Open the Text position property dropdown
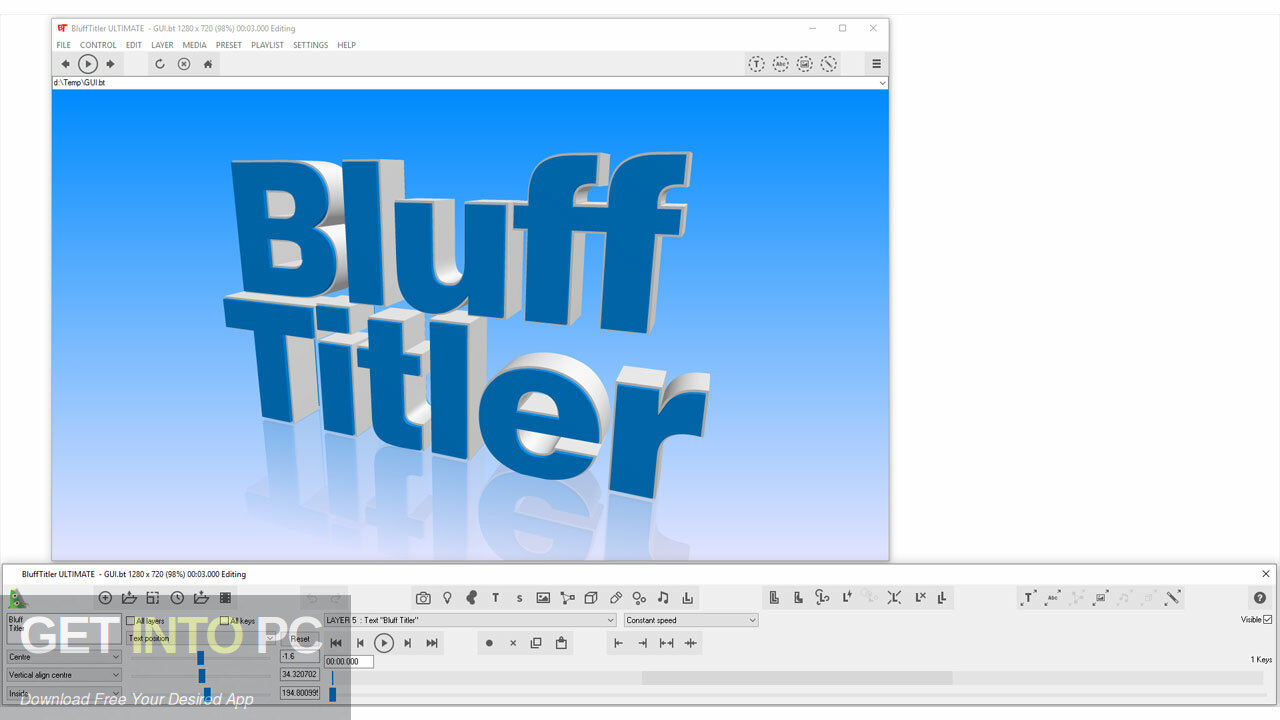The height and width of the screenshot is (720, 1280). click(201, 638)
